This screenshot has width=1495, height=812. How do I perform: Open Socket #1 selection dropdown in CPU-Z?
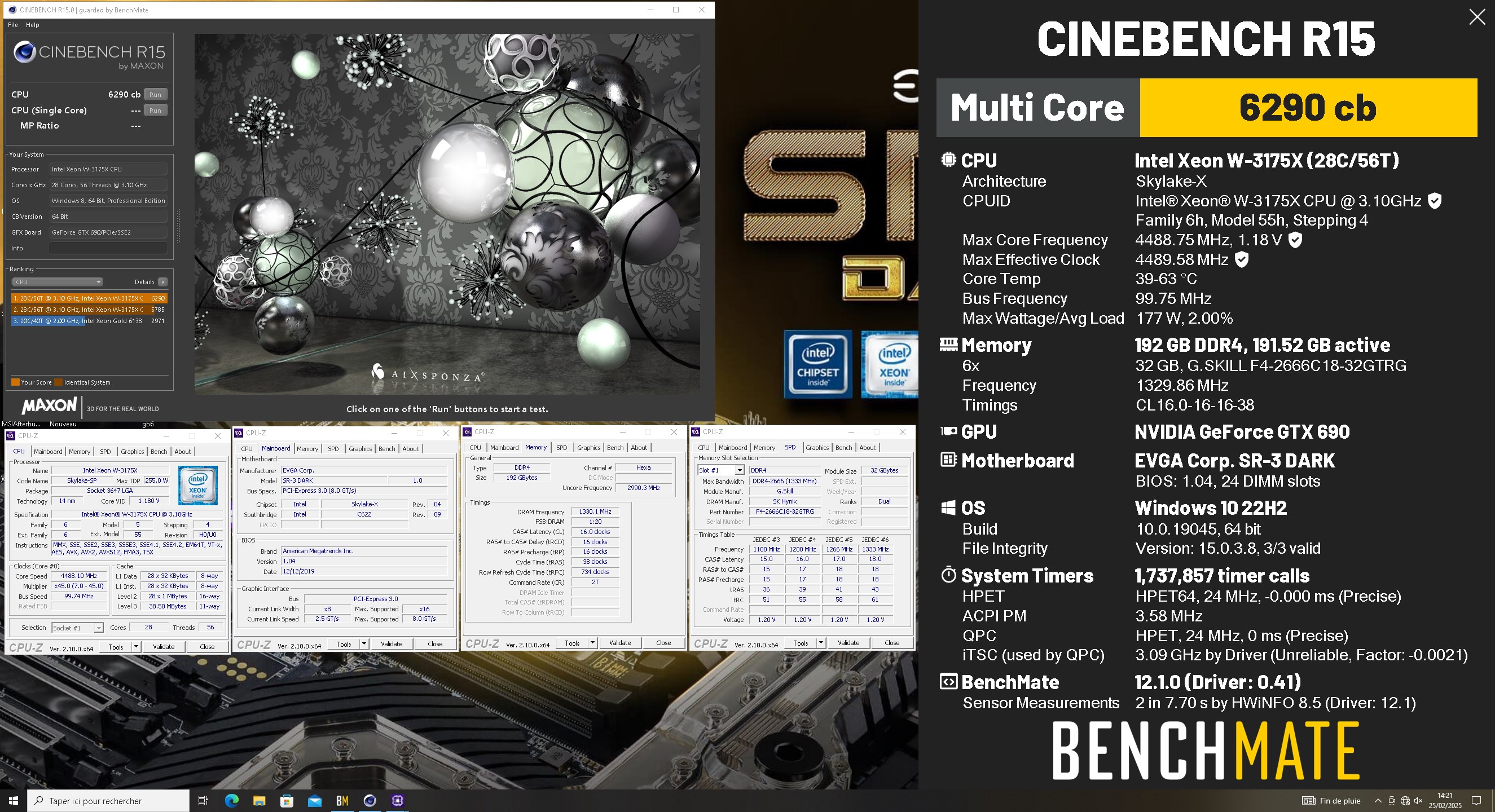pos(77,628)
